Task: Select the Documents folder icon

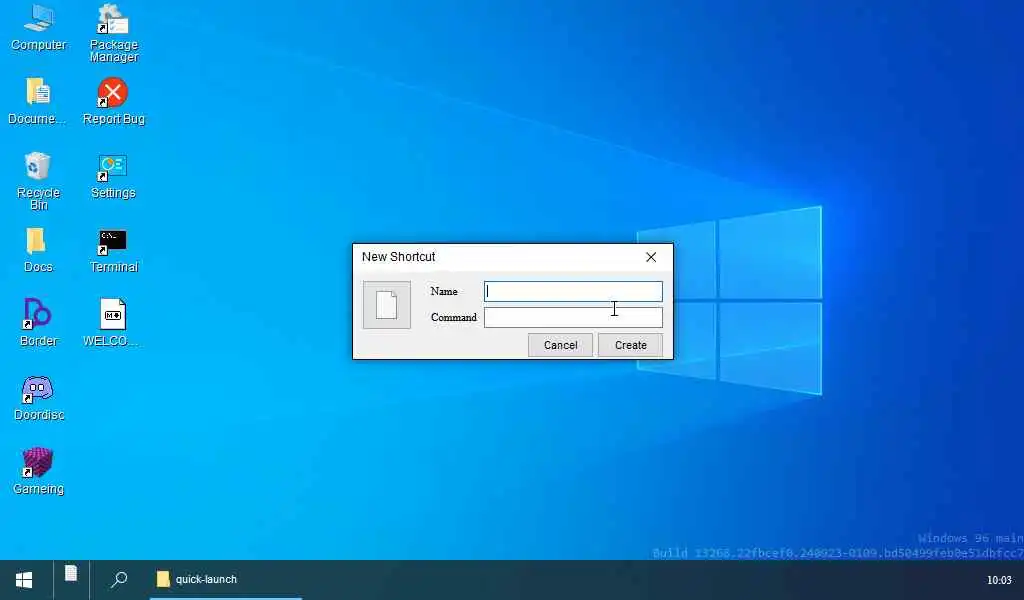Action: (x=38, y=101)
